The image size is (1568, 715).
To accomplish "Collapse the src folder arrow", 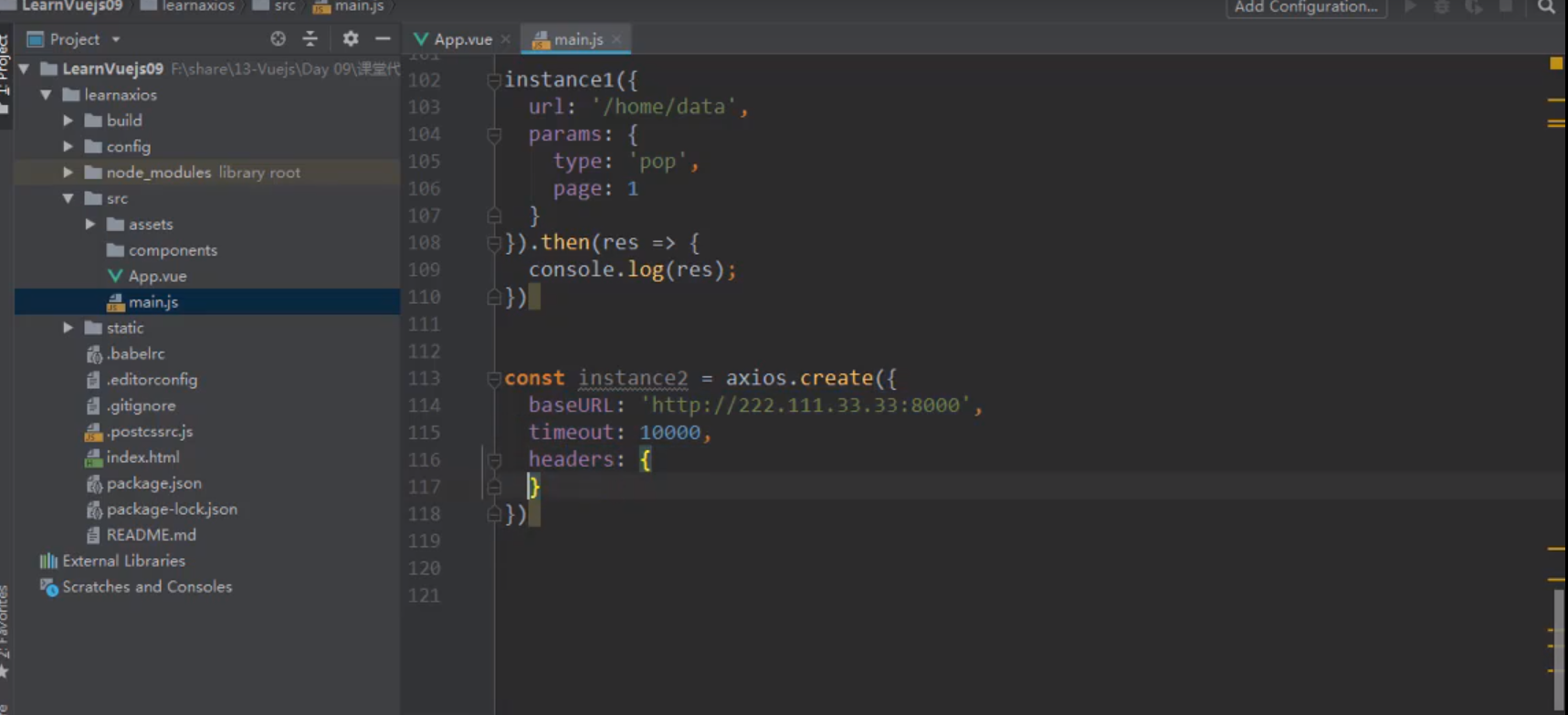I will click(68, 198).
